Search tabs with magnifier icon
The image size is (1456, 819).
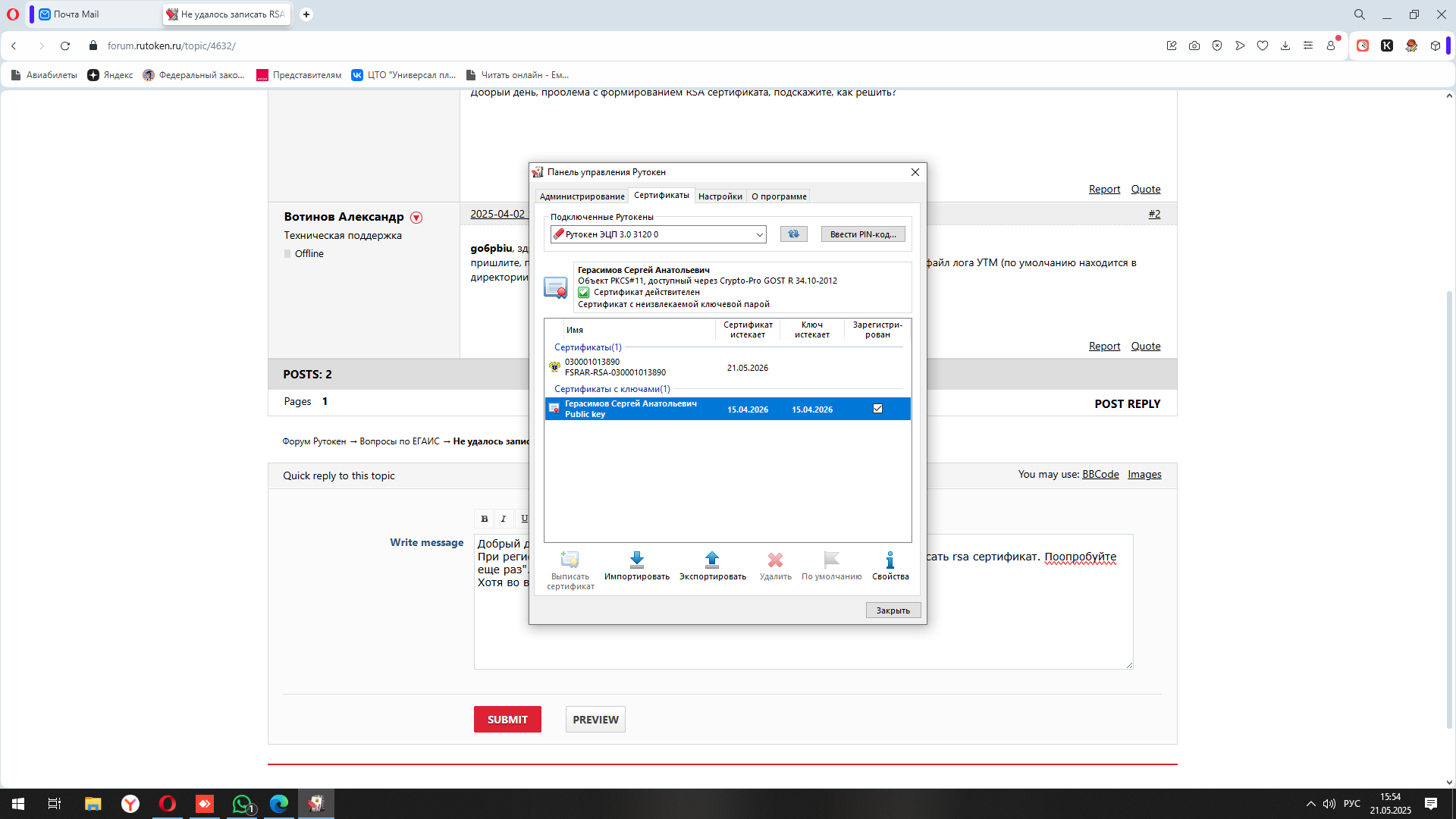(1360, 14)
